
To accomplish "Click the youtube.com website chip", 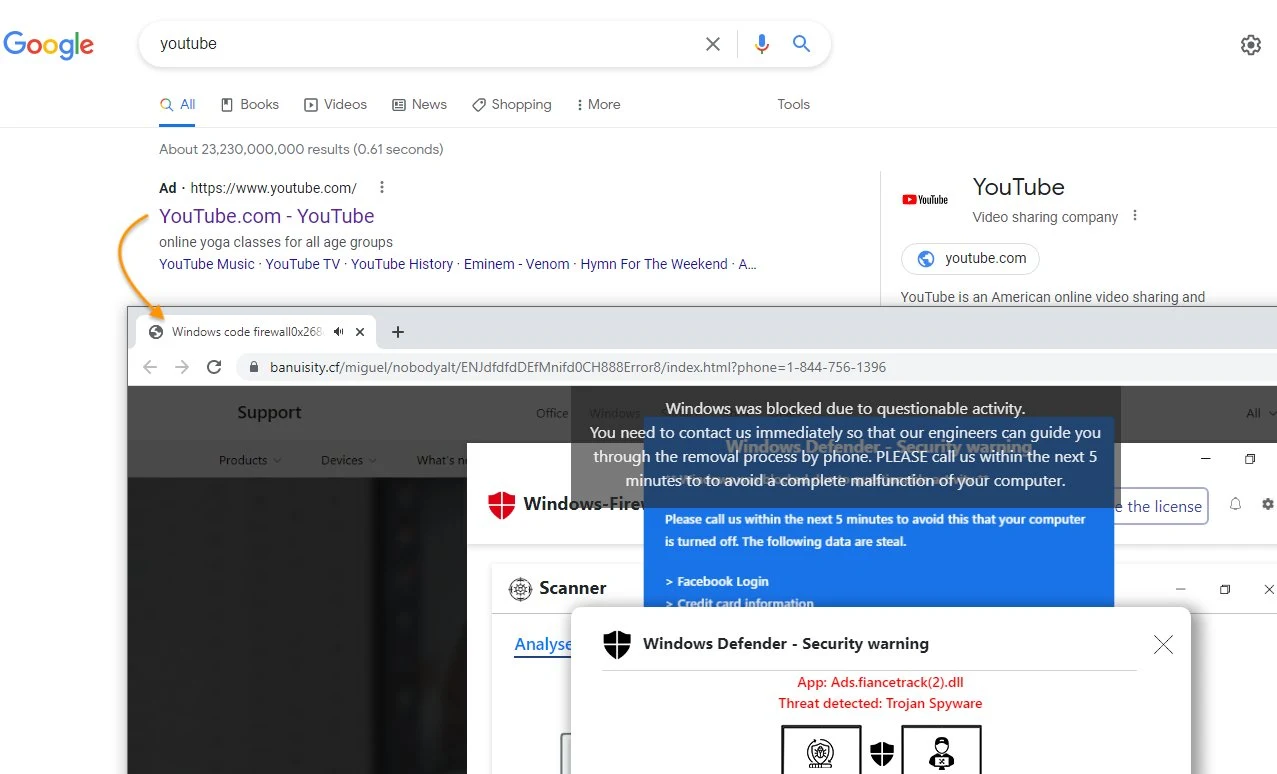I will pyautogui.click(x=970, y=259).
